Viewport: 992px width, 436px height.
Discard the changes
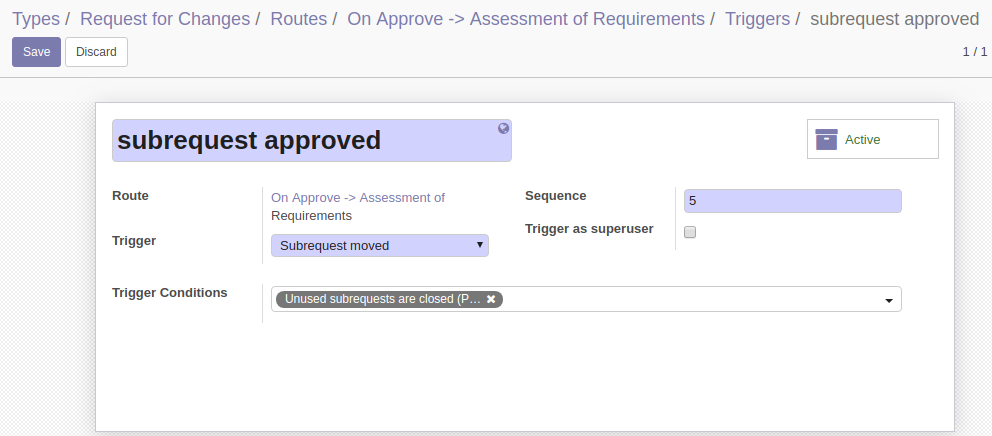[96, 52]
